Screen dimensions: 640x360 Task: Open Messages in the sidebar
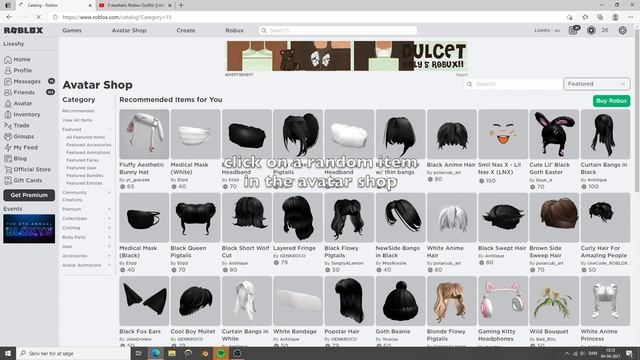[x=23, y=82]
